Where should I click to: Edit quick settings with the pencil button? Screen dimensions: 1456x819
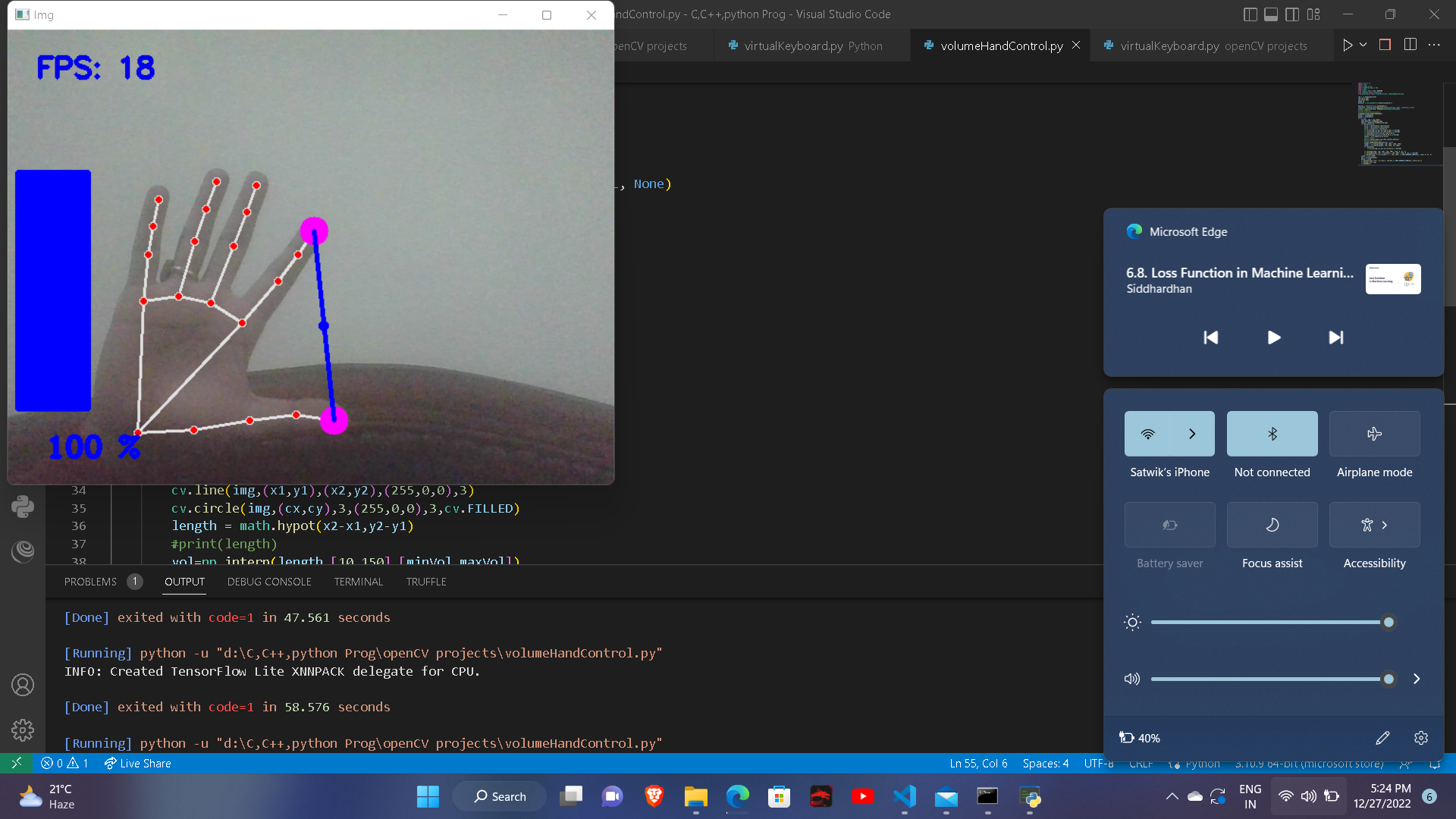point(1382,737)
